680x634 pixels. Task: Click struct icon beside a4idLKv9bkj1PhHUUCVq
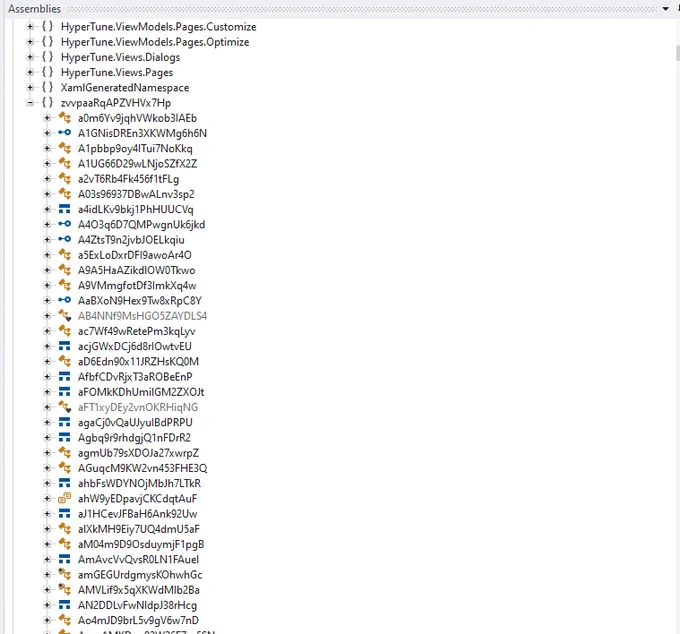(x=64, y=209)
